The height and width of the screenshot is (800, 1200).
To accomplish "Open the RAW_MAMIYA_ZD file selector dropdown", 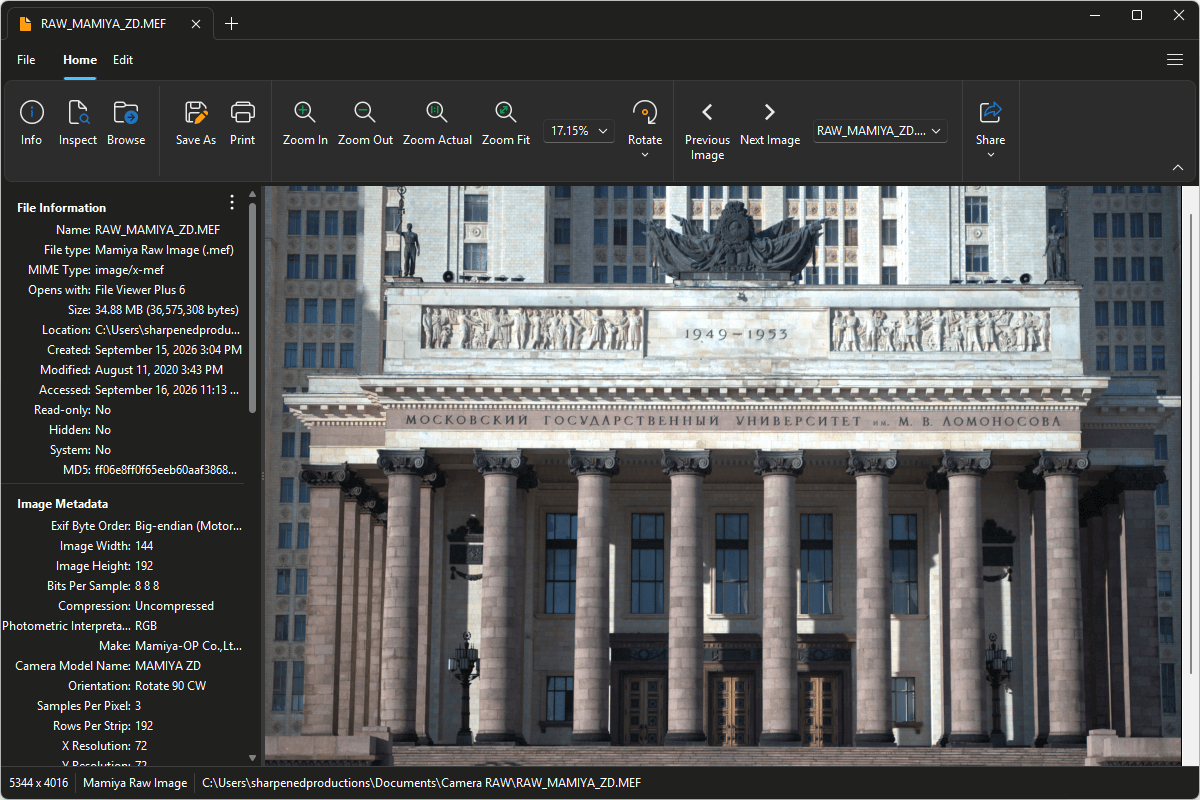I will point(880,130).
